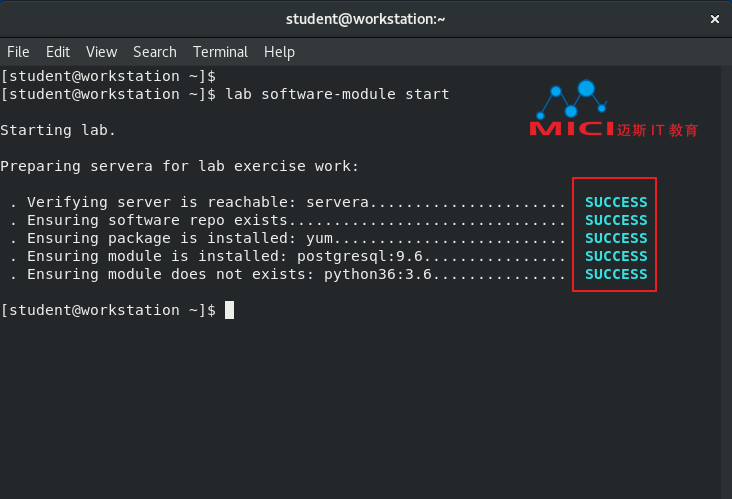Click the 'Starting lab.' output line
Image resolution: width=732 pixels, height=499 pixels.
[x=58, y=130]
